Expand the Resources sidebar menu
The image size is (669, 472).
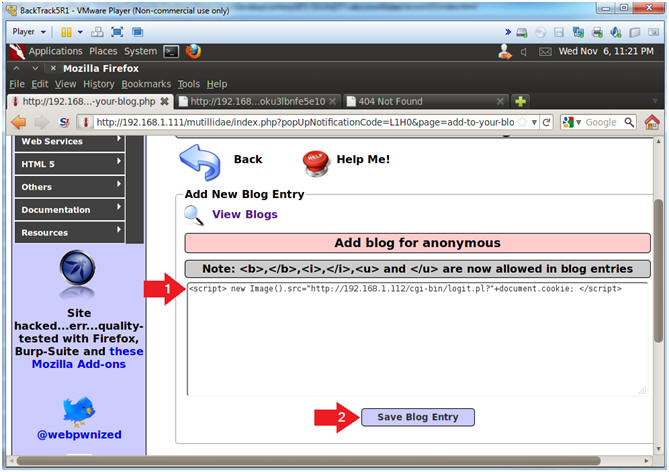70,233
